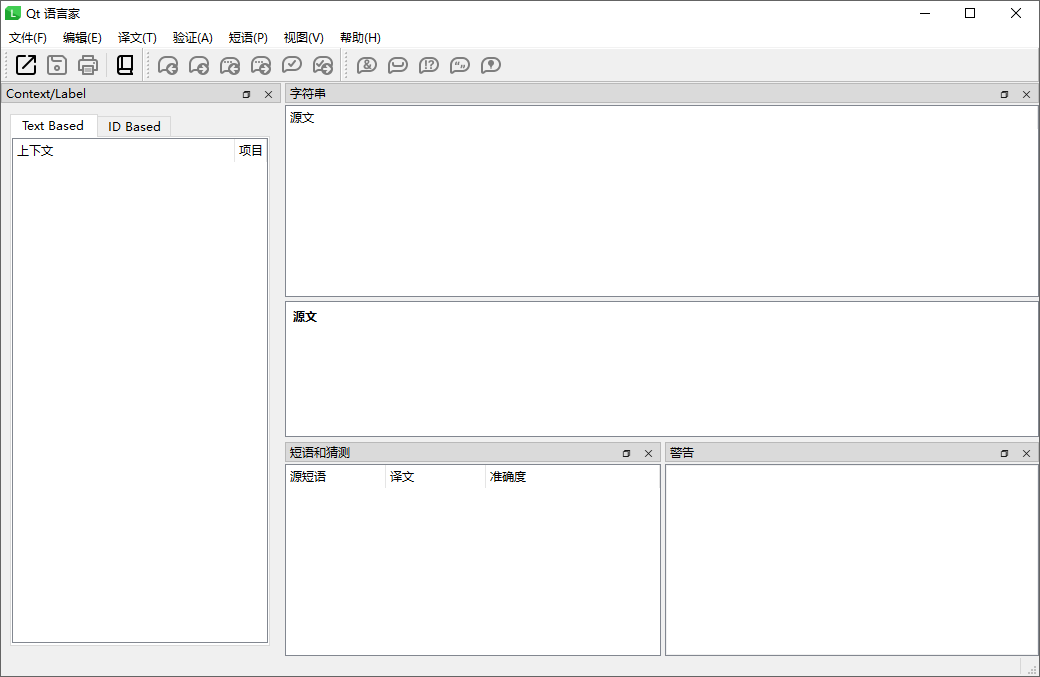Switch to the Text Based tab
Viewport: 1040px width, 677px height.
click(x=53, y=126)
